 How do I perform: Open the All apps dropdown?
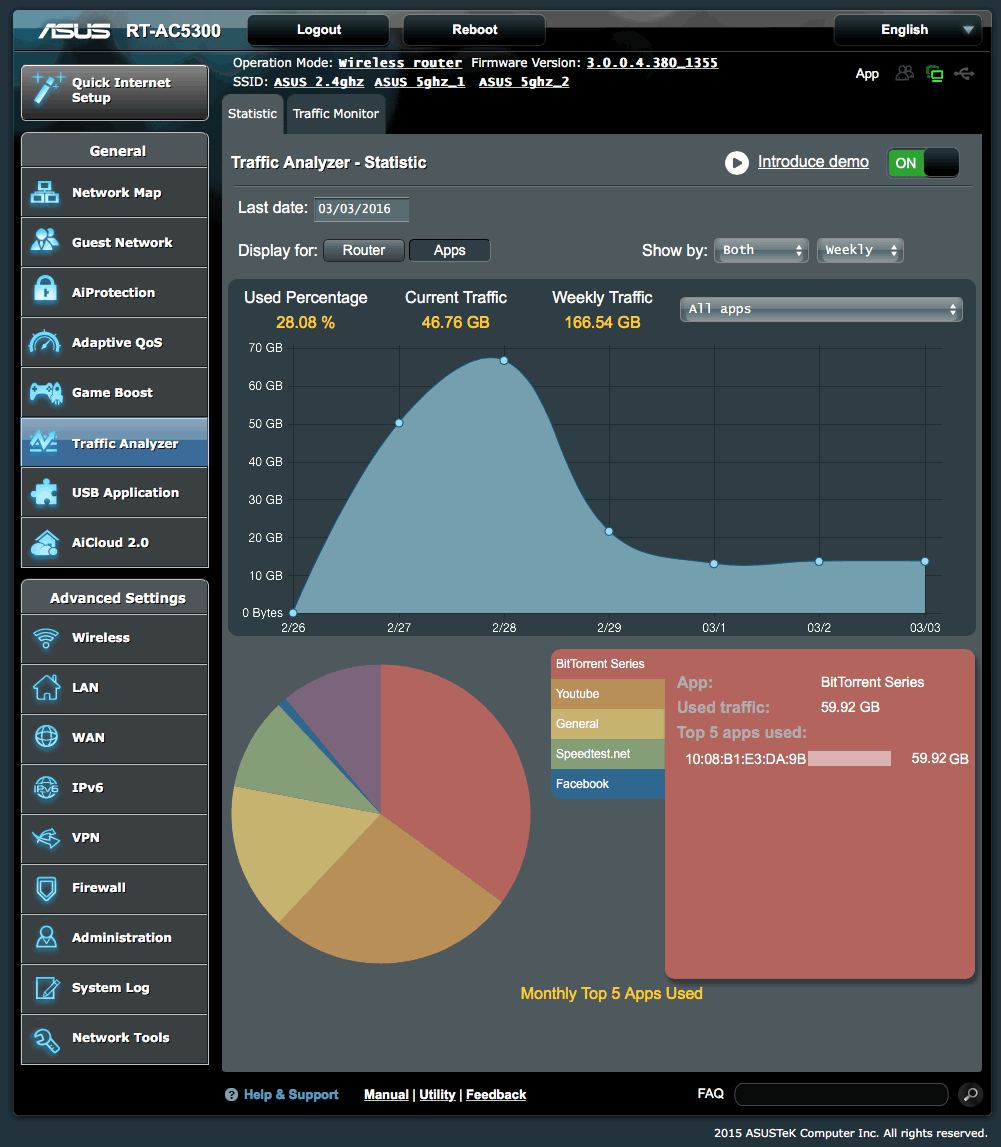820,309
